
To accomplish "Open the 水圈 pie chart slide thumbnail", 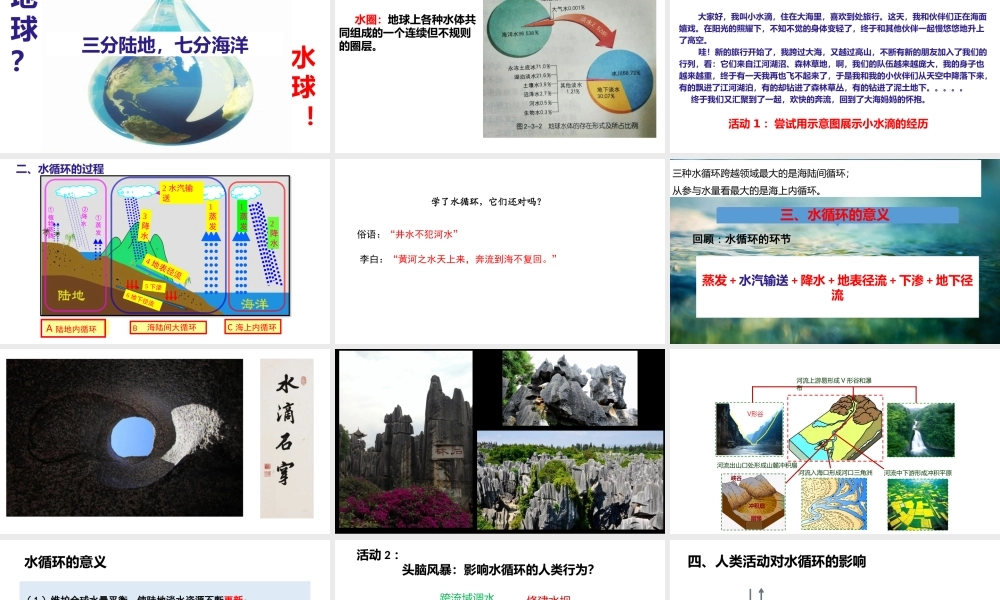I will 500,75.
